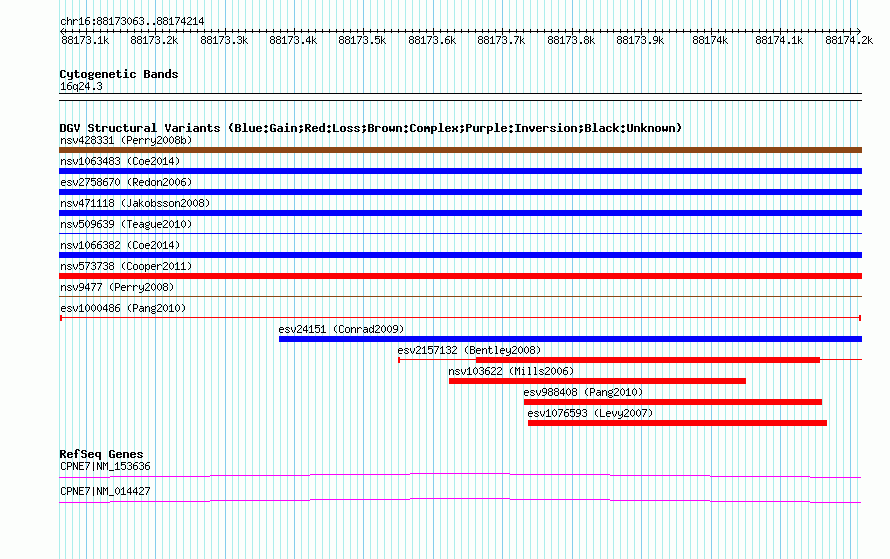The width and height of the screenshot is (890, 559).
Task: Open the nsv1063483 (Coe2014) variant label
Action: pyautogui.click(x=120, y=161)
